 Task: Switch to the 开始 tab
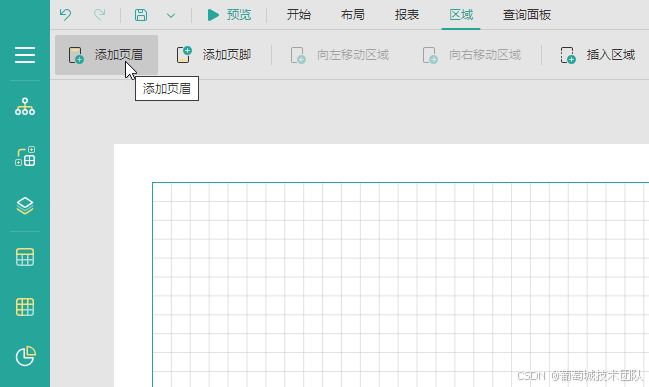coord(298,15)
